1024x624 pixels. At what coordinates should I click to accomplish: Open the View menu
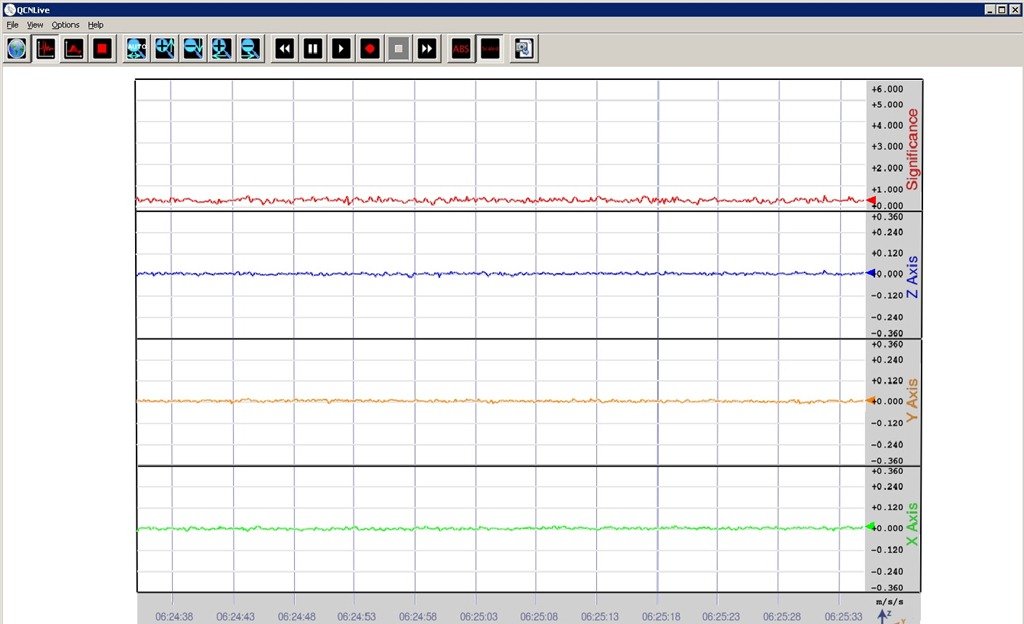pyautogui.click(x=35, y=25)
